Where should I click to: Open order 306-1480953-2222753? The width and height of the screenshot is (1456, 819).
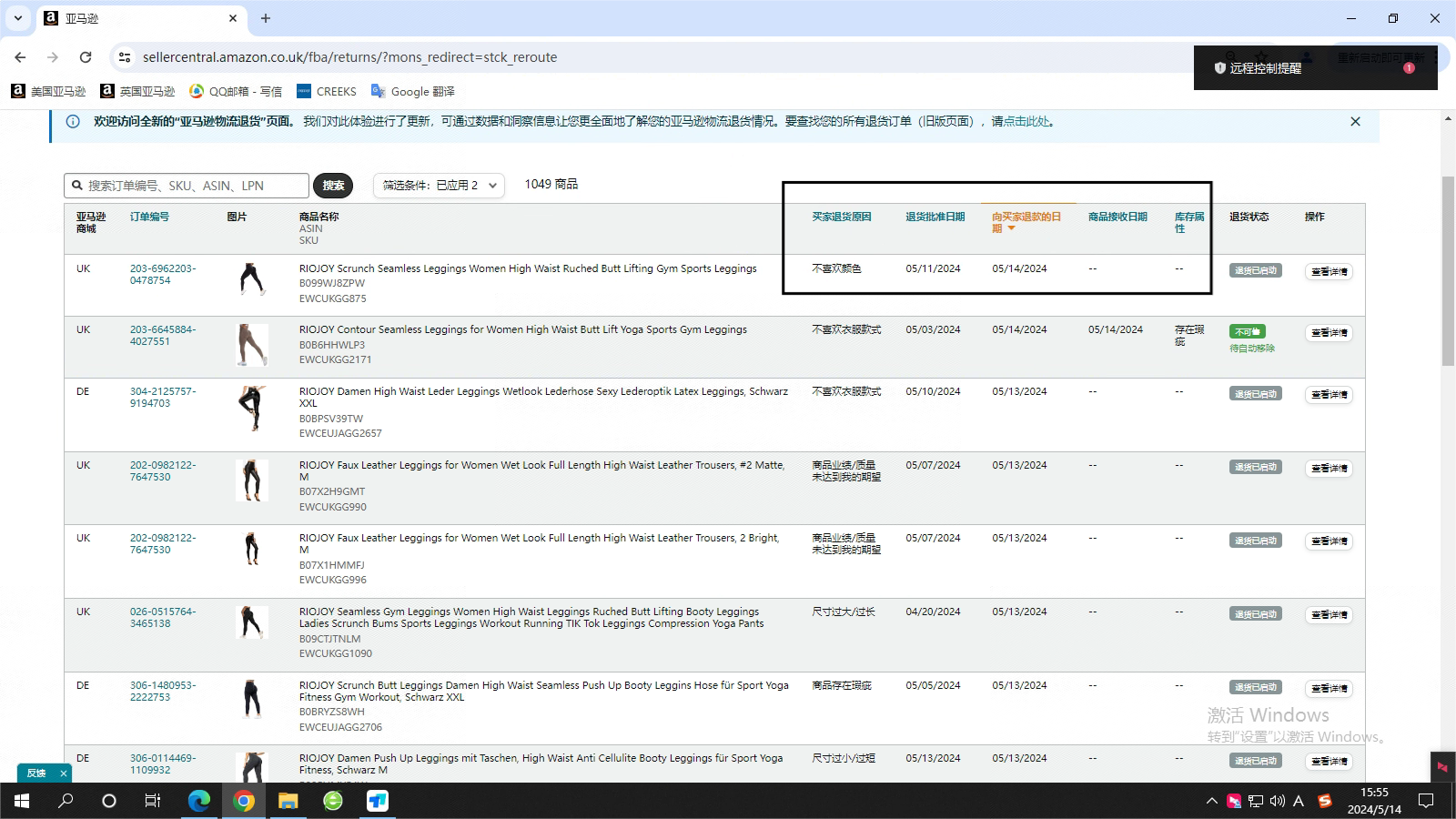coord(163,691)
